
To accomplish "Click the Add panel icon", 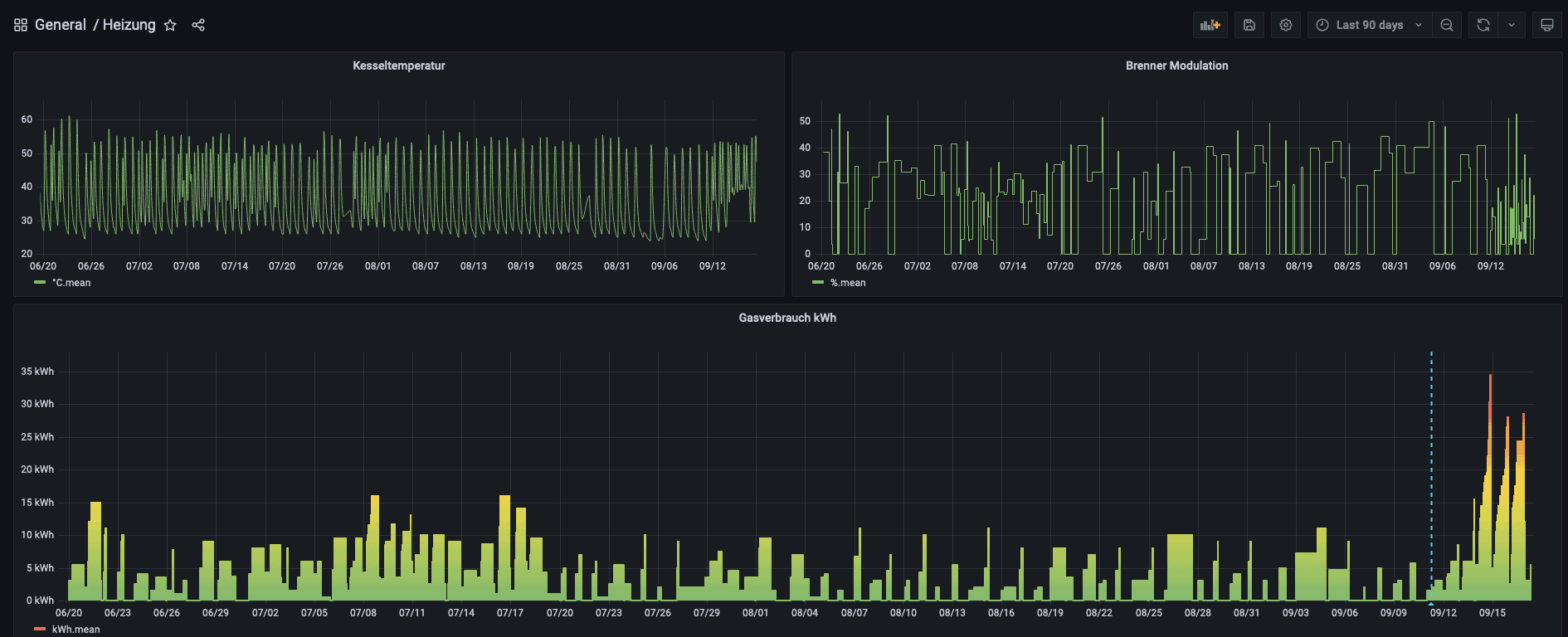I will pyautogui.click(x=1210, y=25).
